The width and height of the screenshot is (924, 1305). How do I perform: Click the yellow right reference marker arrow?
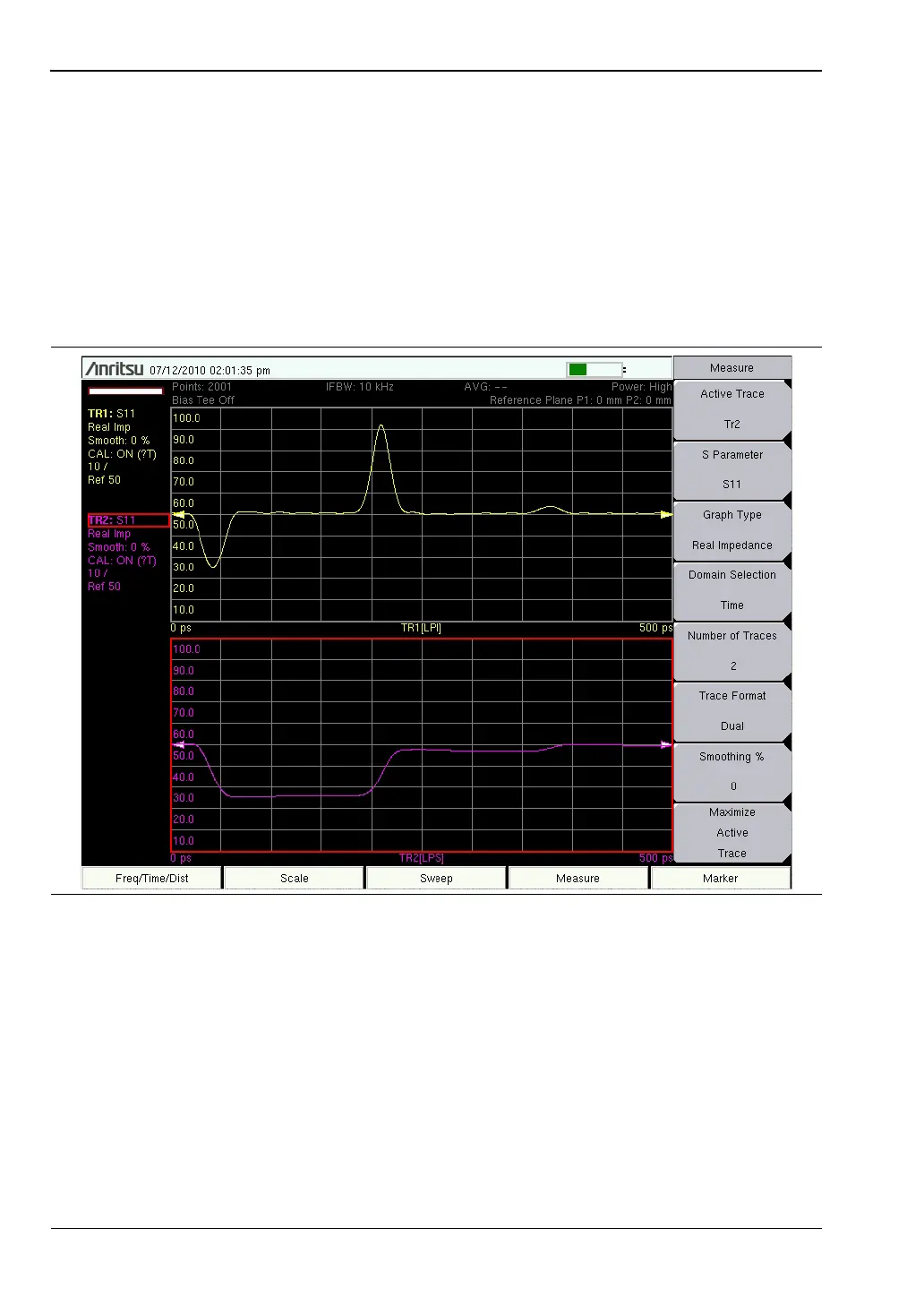click(666, 514)
